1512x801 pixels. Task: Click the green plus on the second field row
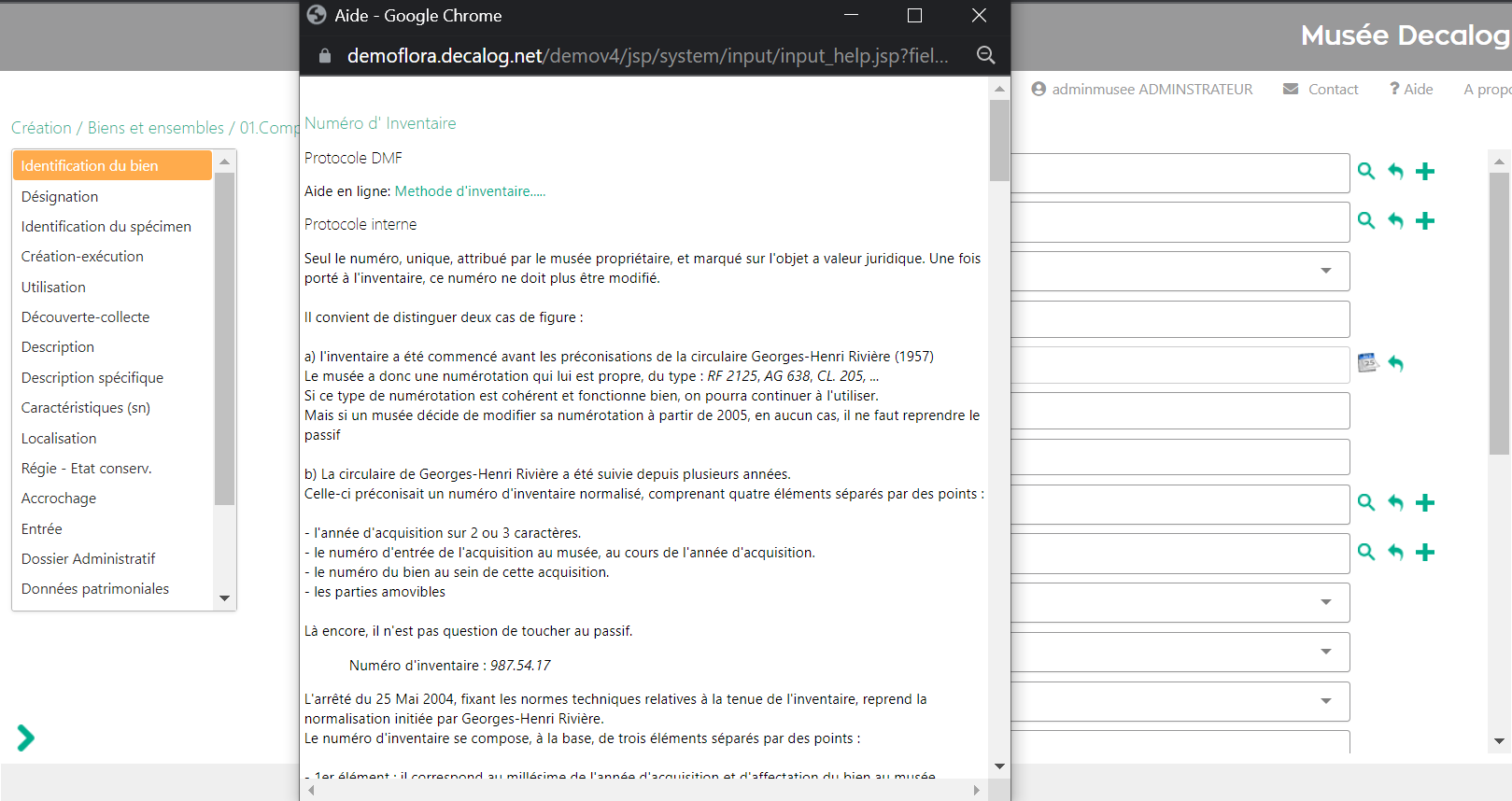tap(1425, 221)
